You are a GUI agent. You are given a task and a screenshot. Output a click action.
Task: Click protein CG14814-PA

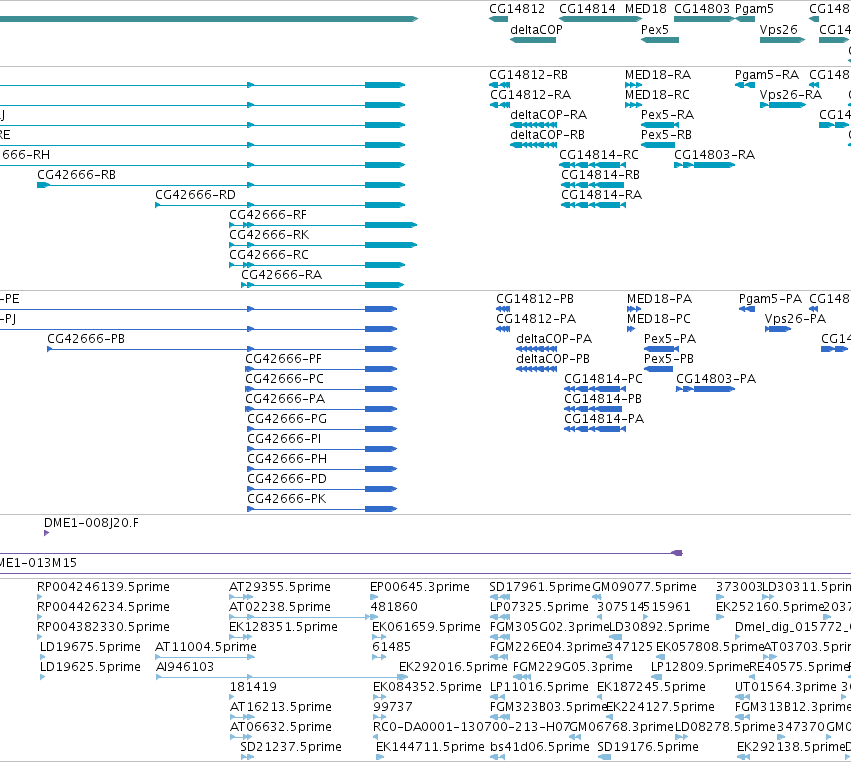604,419
